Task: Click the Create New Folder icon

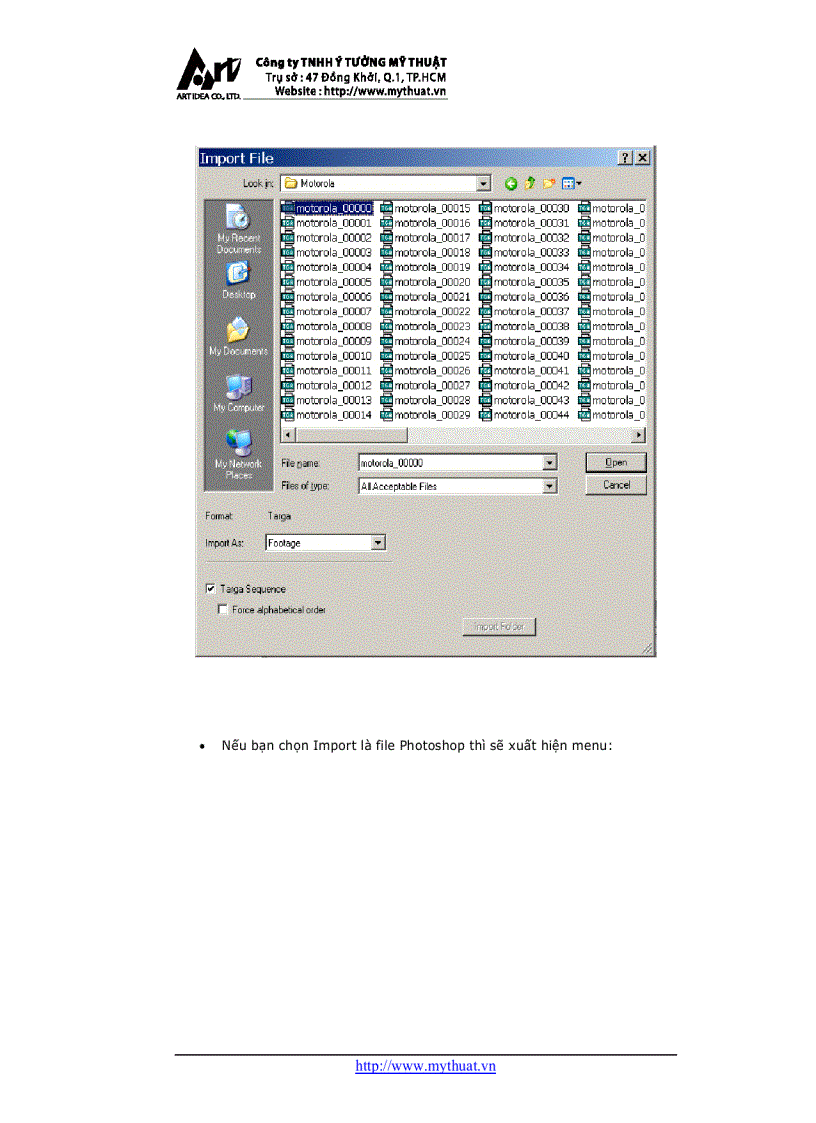Action: pos(549,184)
